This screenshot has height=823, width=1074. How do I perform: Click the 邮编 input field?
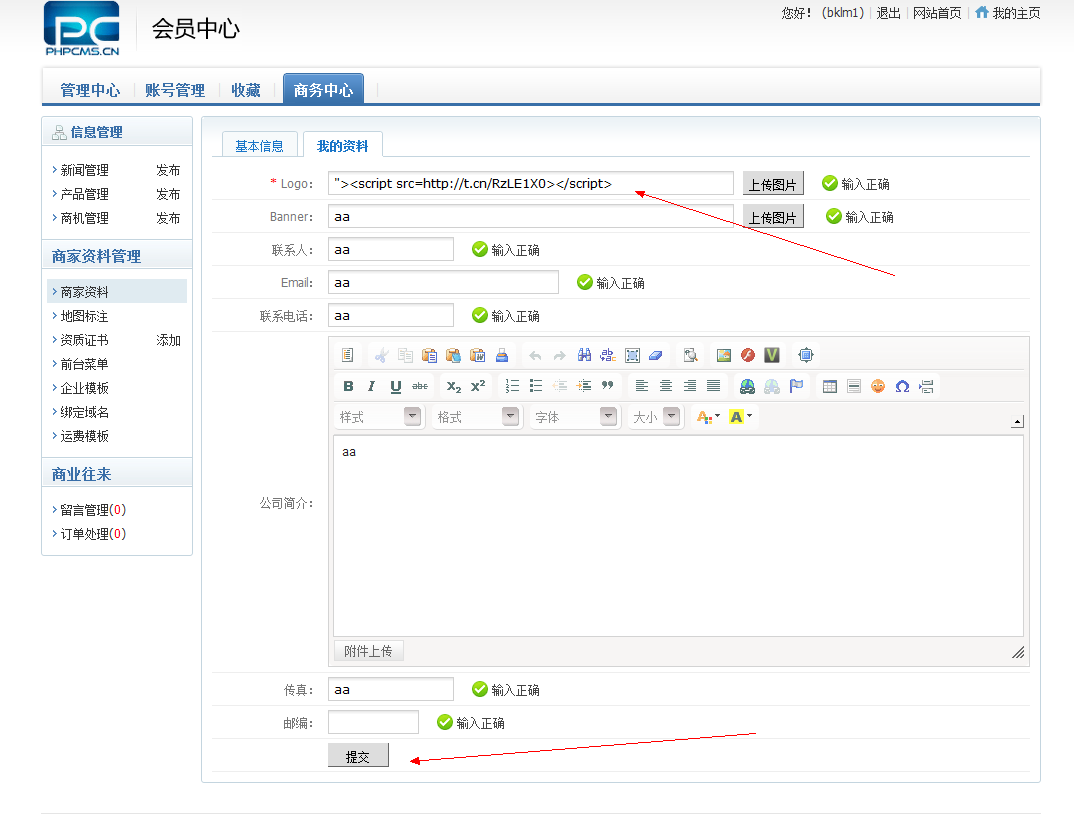(x=373, y=722)
